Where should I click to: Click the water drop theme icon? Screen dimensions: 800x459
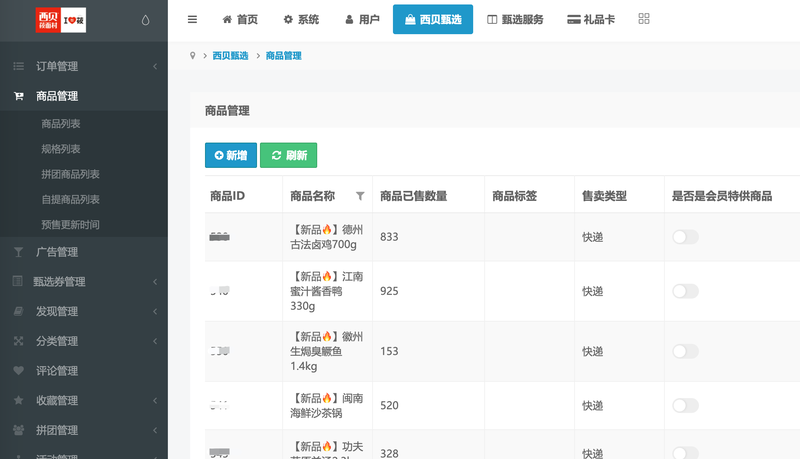point(145,20)
